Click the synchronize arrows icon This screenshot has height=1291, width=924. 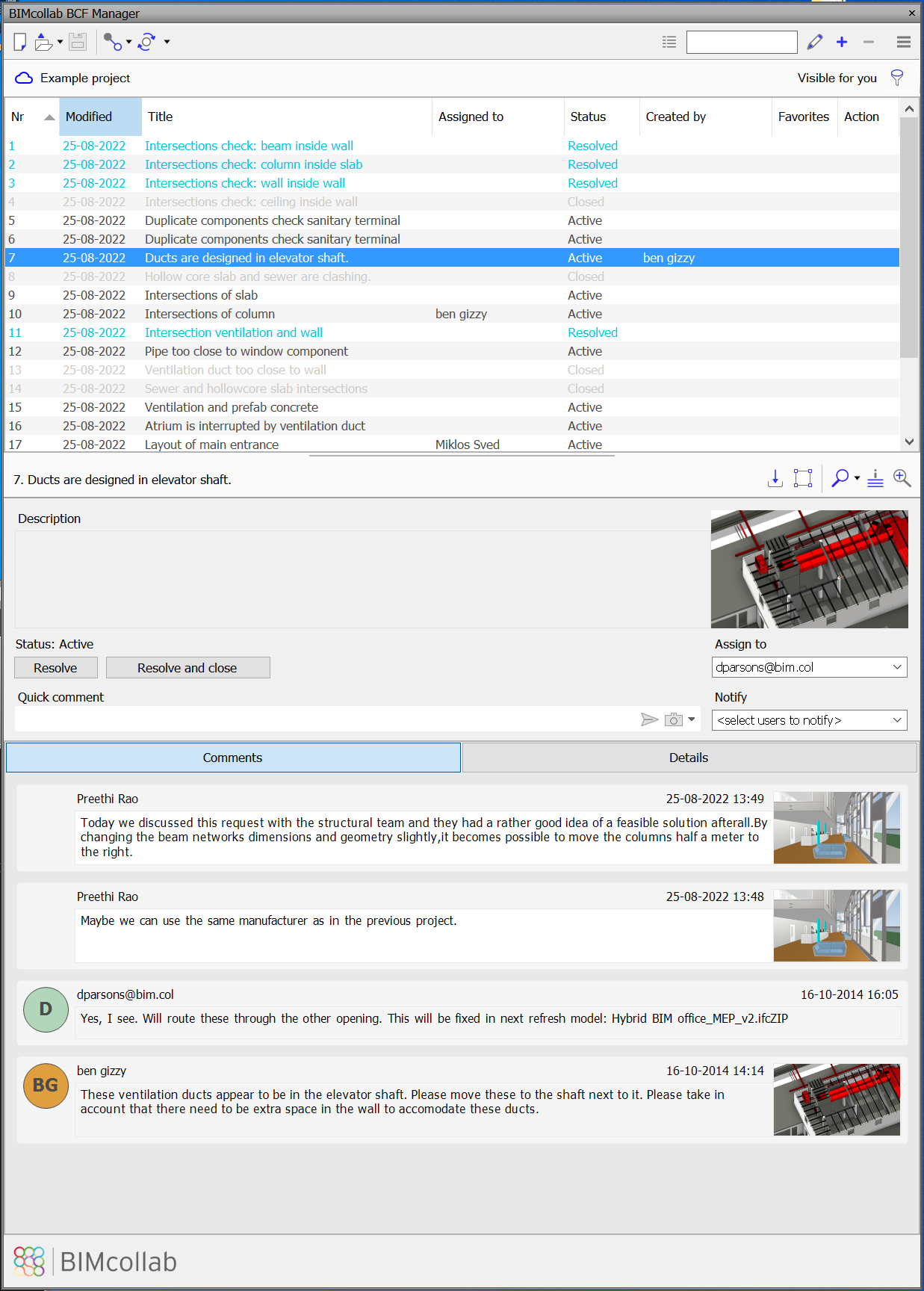click(x=147, y=42)
